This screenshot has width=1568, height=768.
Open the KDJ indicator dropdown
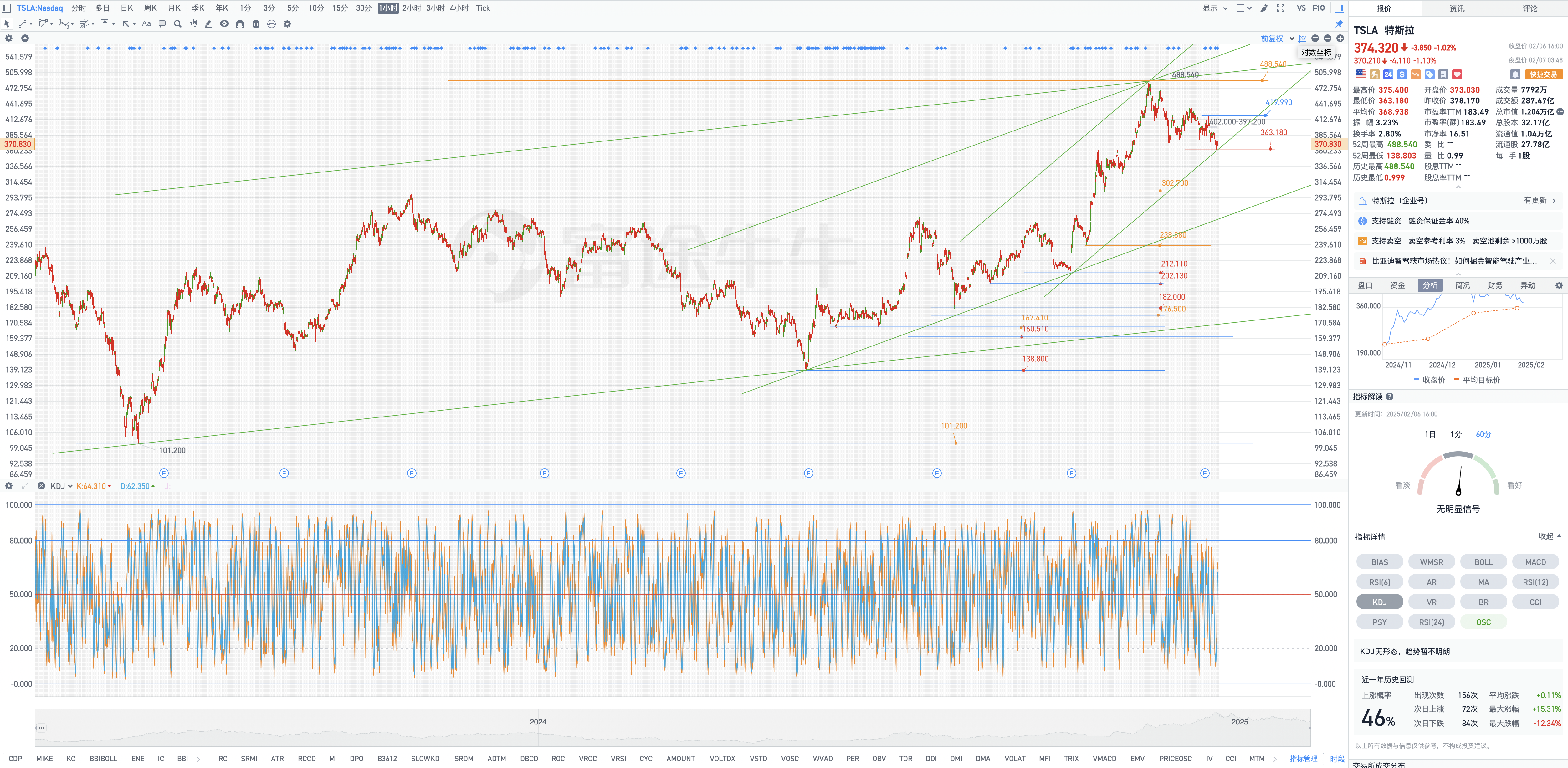point(61,486)
